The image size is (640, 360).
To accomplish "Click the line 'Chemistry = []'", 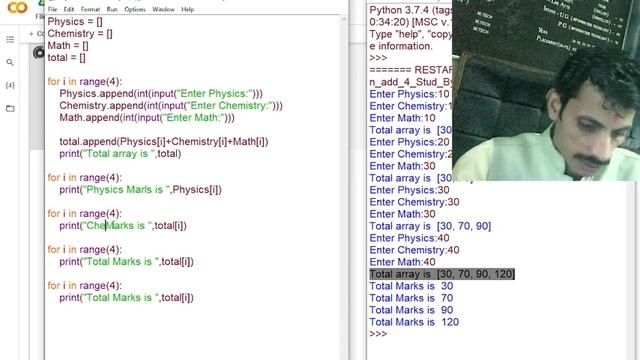I will [x=80, y=33].
